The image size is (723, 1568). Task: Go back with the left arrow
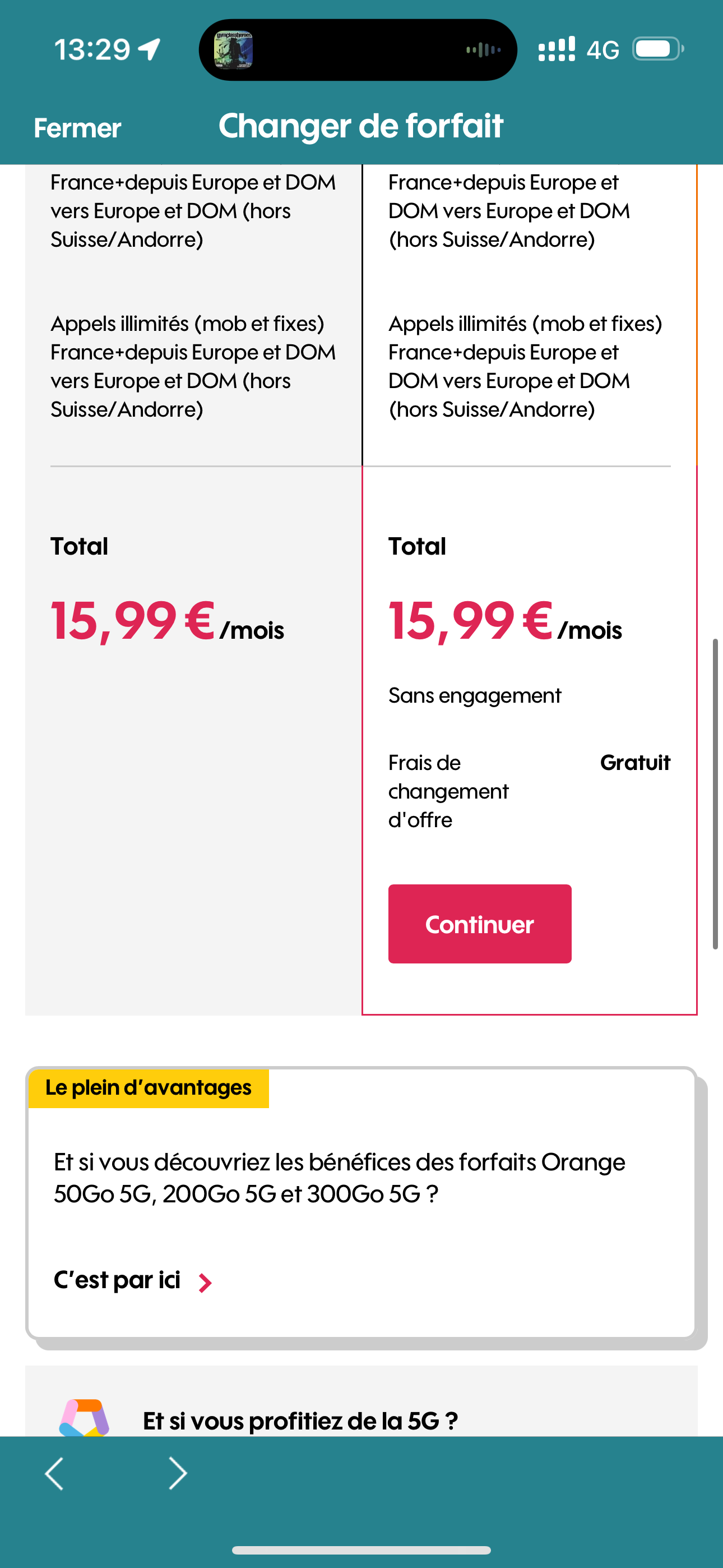[55, 1473]
